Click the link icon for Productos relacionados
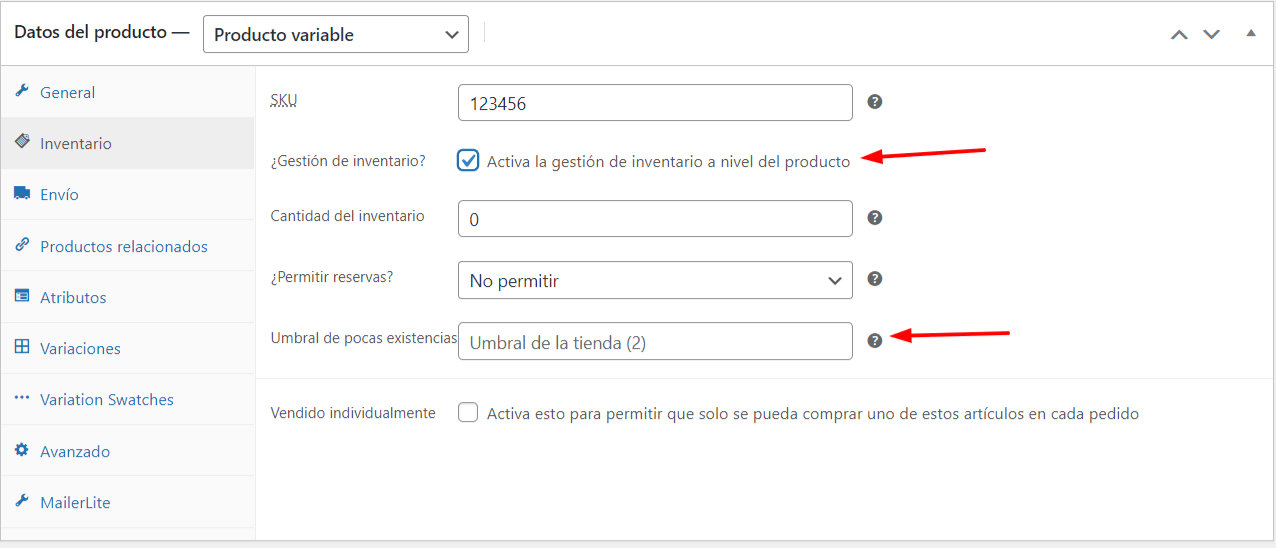Image resolution: width=1276 pixels, height=548 pixels. [x=22, y=245]
